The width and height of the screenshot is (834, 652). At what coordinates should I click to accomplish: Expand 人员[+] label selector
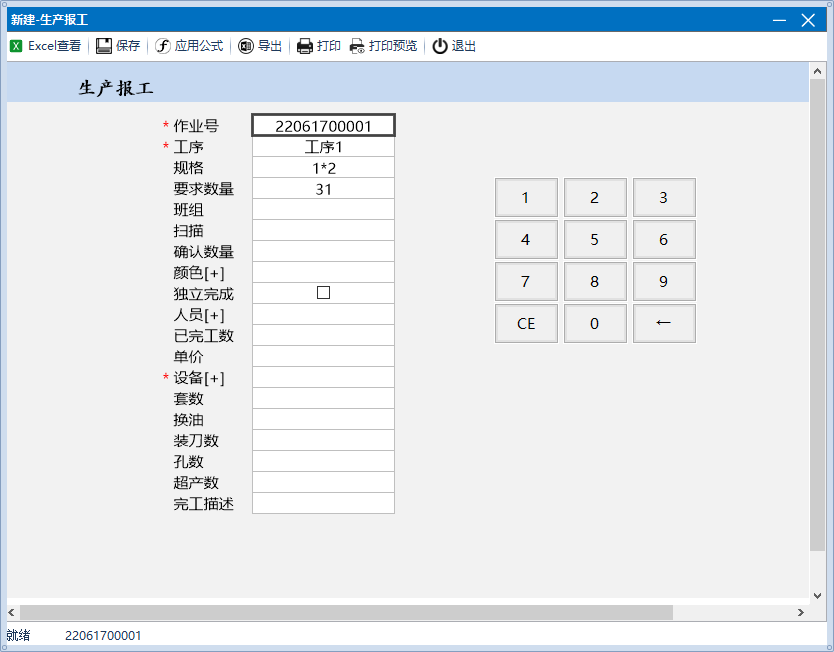(x=198, y=315)
